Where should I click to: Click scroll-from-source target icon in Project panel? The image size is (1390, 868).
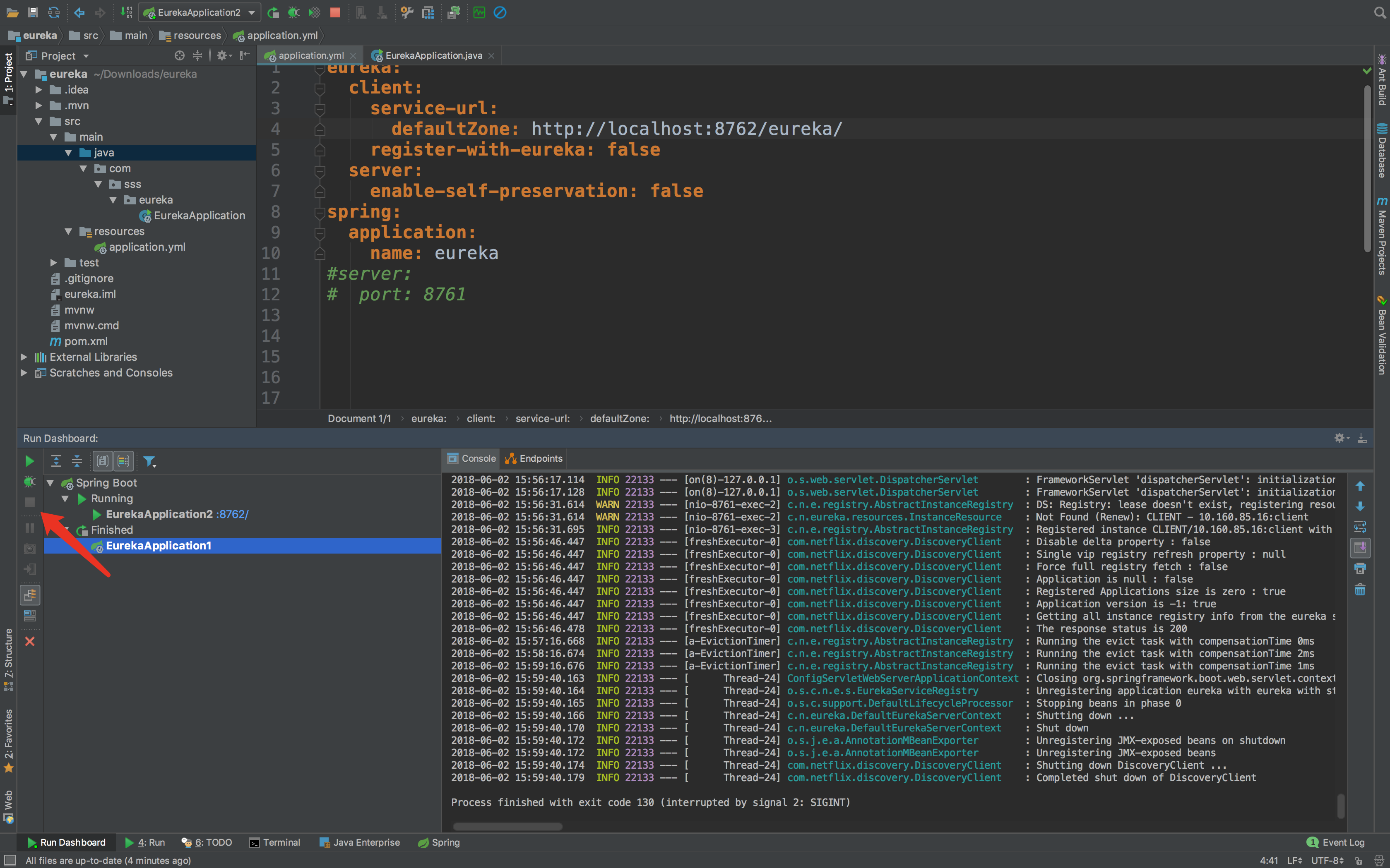(179, 56)
